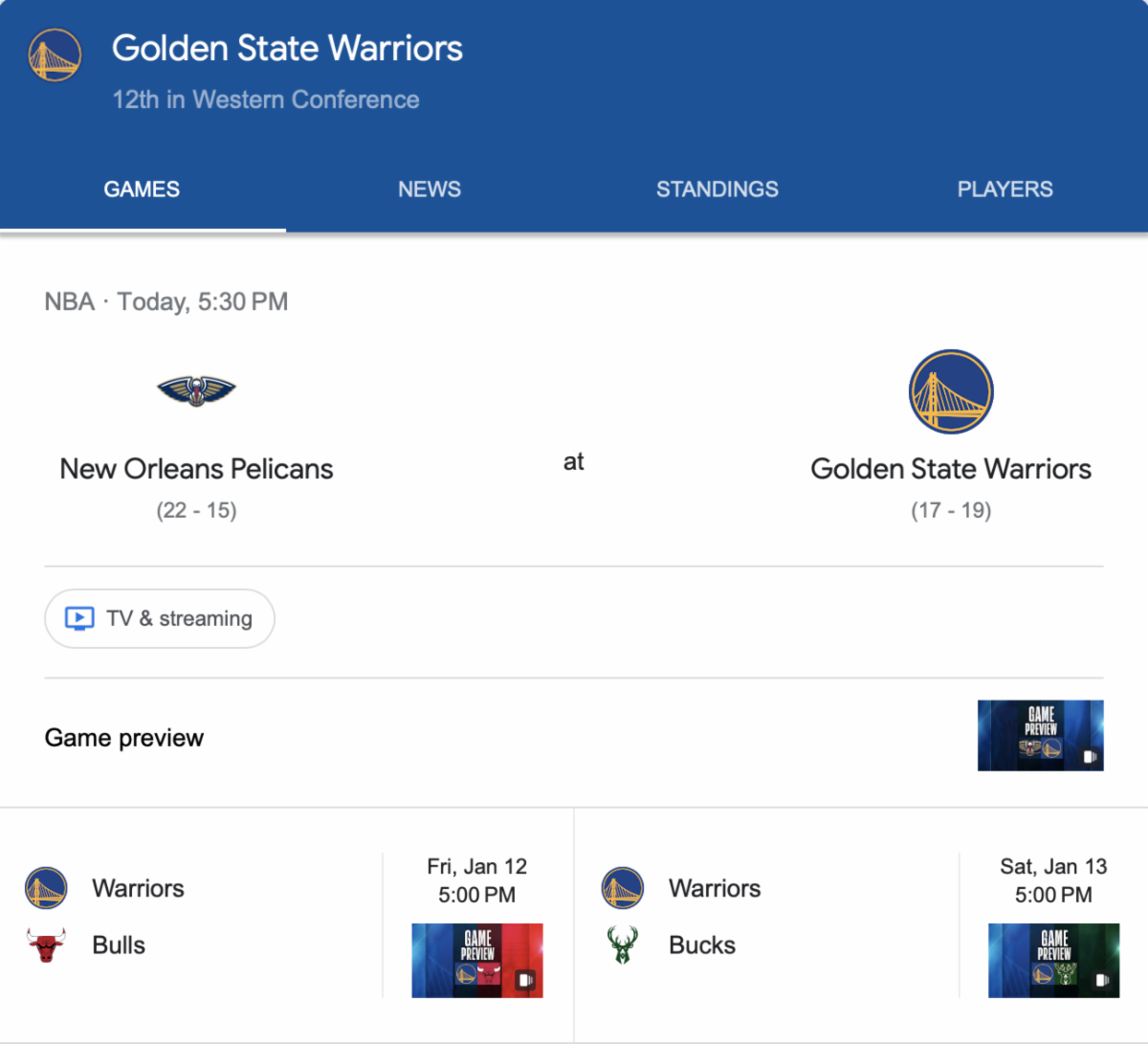
Task: Click the large Golden State Warriors matchup logo
Action: 951,391
